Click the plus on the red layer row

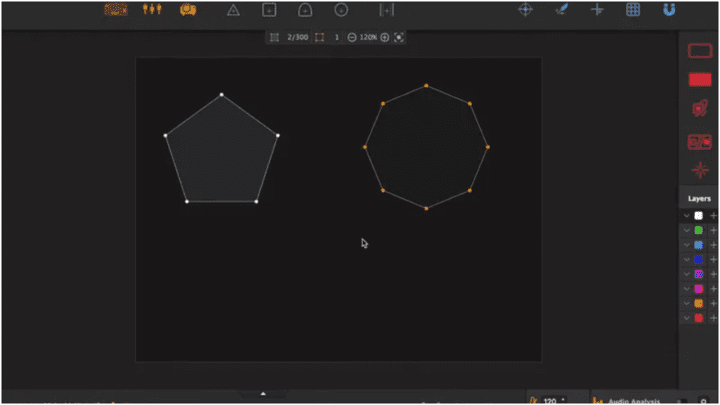713,318
